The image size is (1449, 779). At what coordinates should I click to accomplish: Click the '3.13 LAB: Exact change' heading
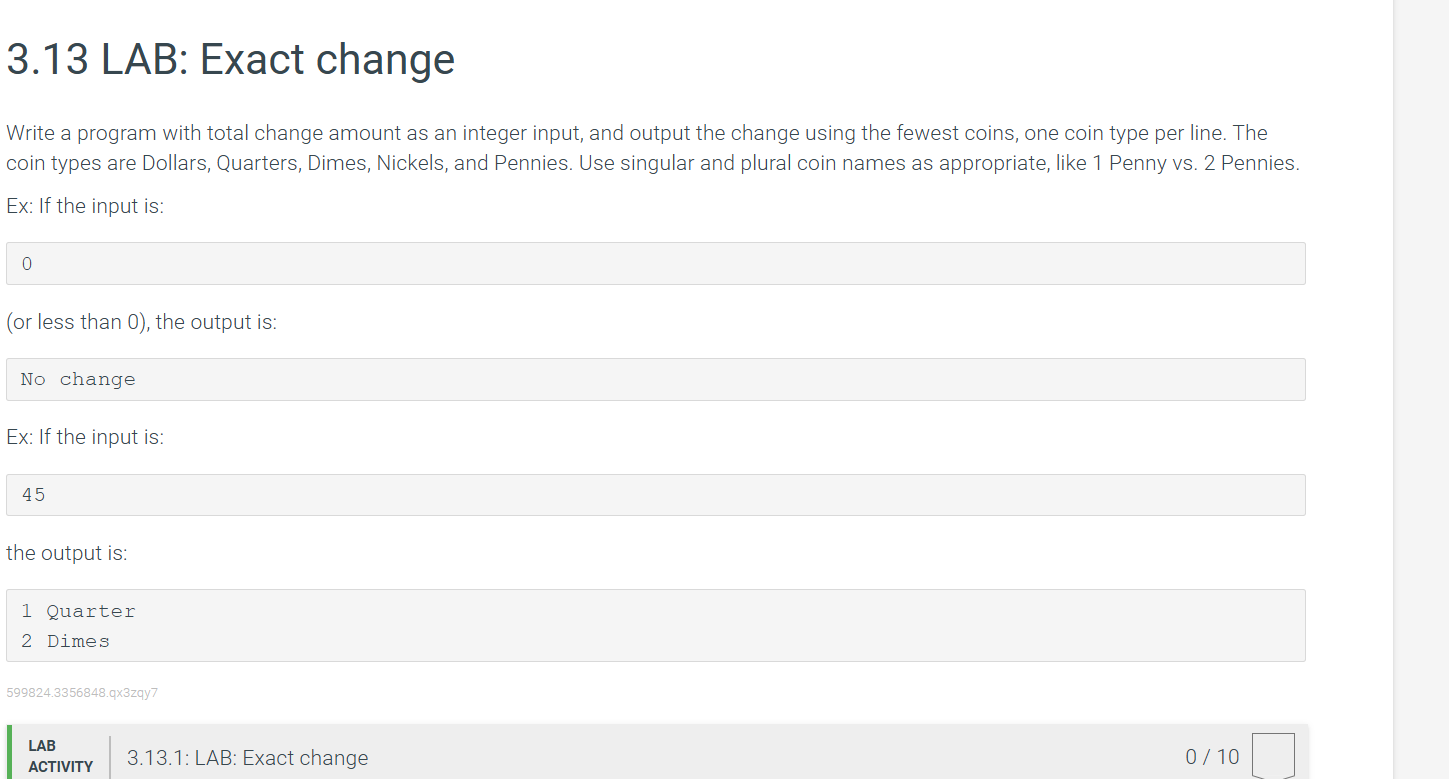tap(230, 60)
